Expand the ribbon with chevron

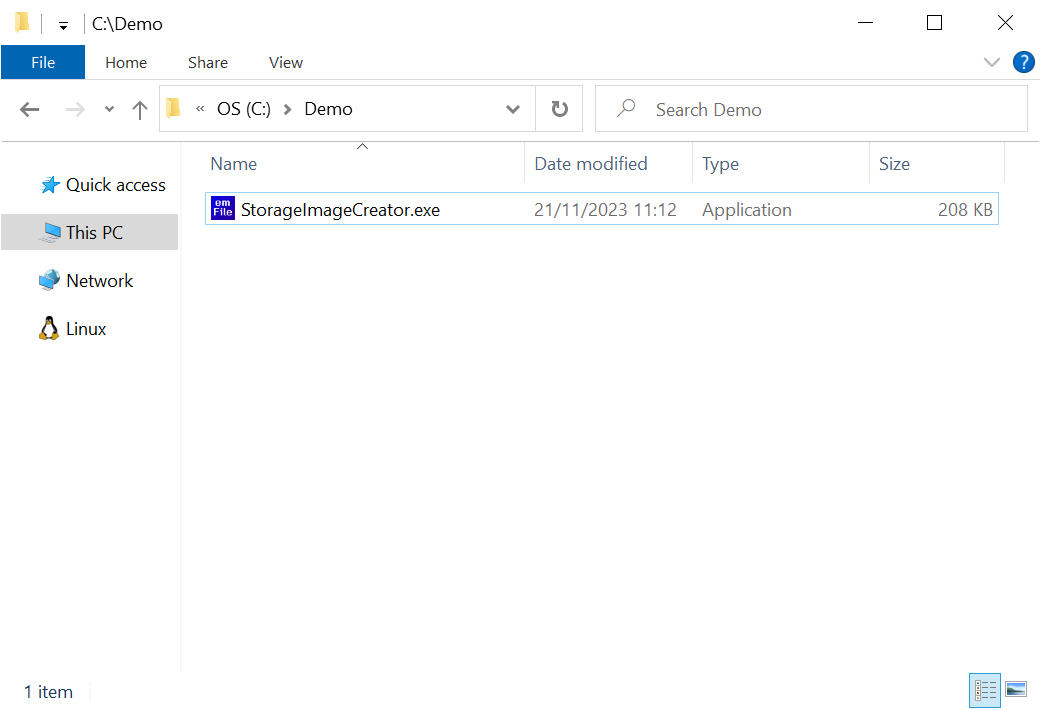tap(991, 62)
